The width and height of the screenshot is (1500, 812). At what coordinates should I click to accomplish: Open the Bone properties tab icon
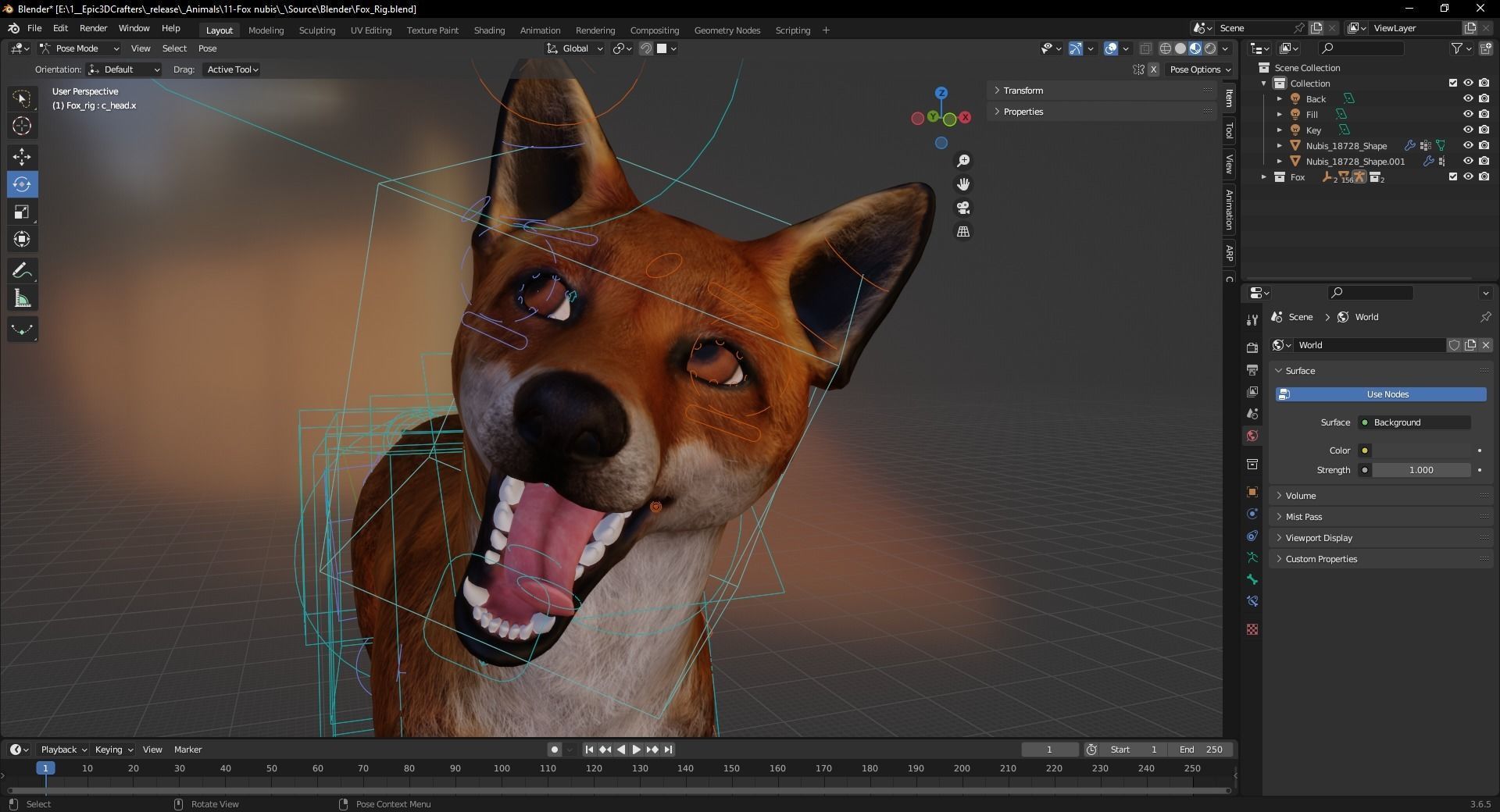pos(1252,579)
